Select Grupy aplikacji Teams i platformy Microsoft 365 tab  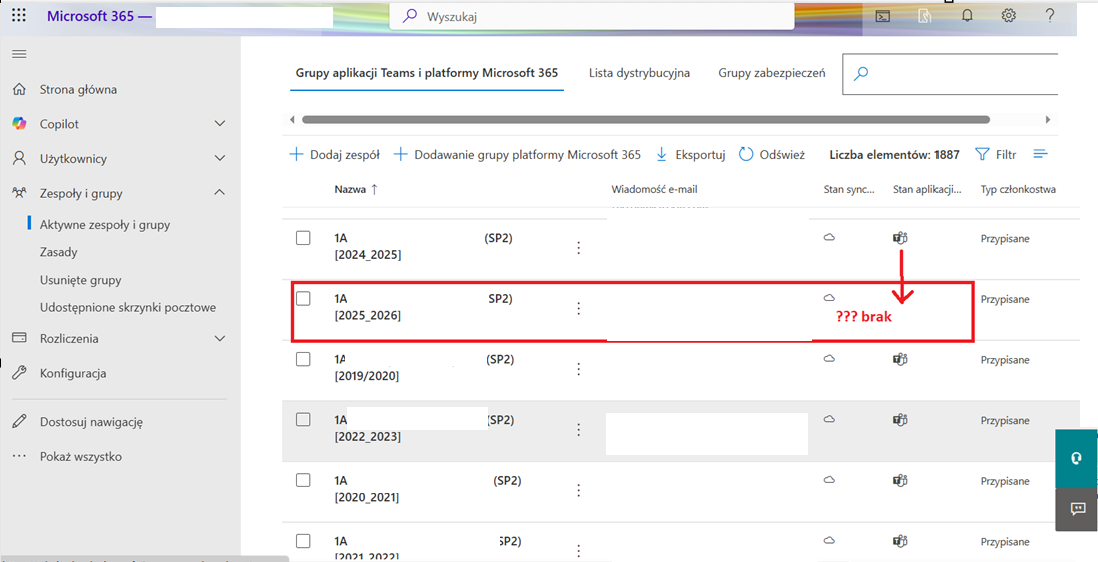[x=426, y=73]
